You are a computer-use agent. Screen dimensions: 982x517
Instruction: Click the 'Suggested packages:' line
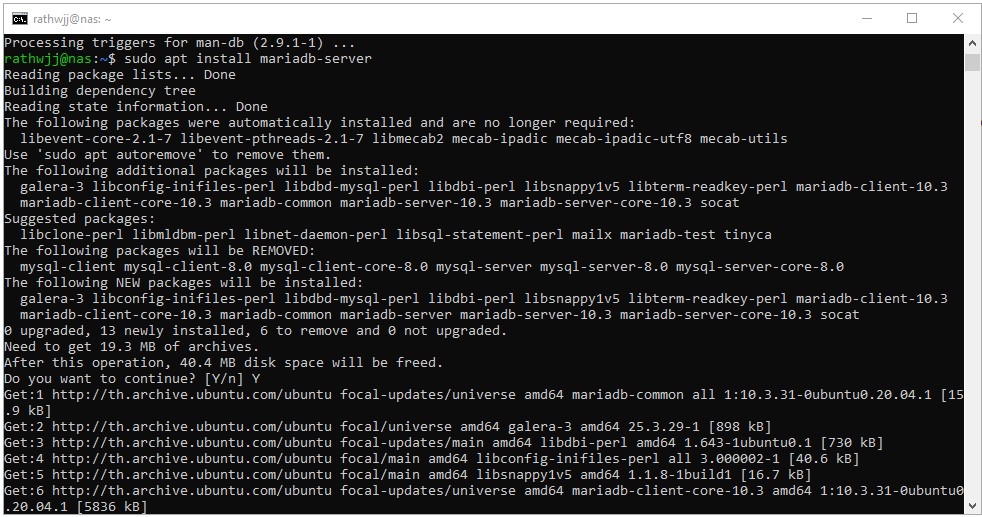(x=80, y=219)
